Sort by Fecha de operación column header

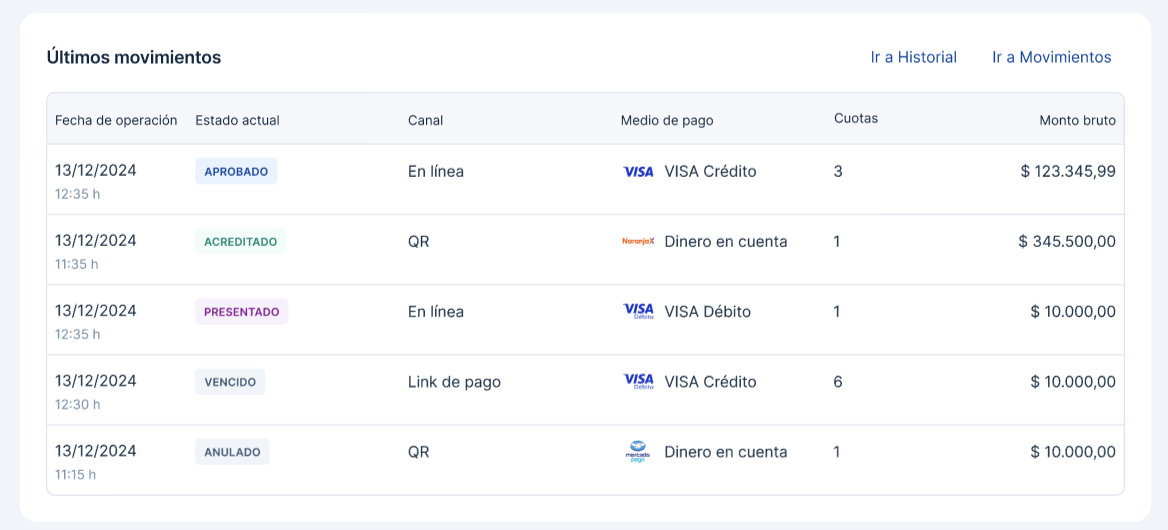pos(116,120)
